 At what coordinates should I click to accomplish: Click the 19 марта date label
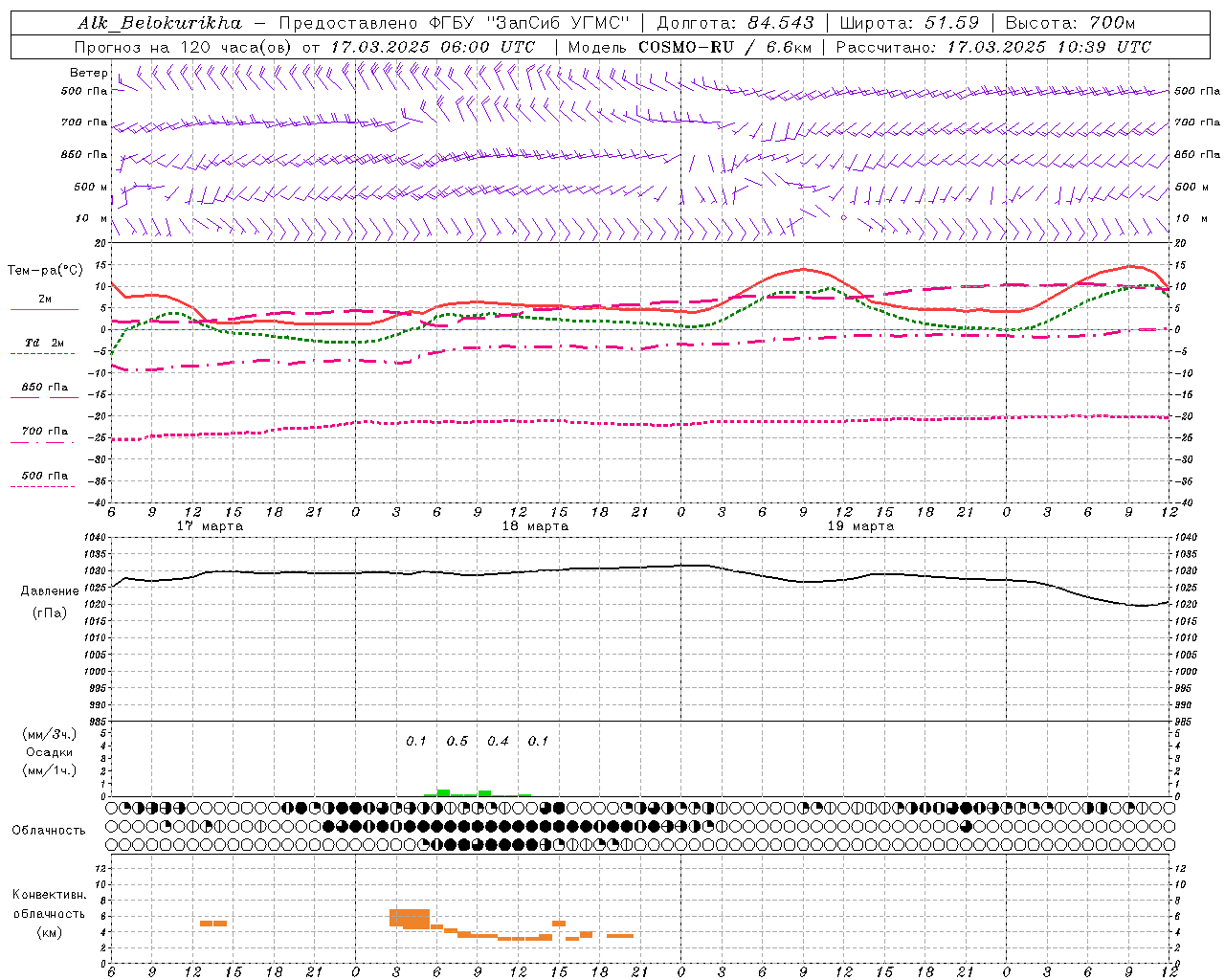tap(860, 526)
